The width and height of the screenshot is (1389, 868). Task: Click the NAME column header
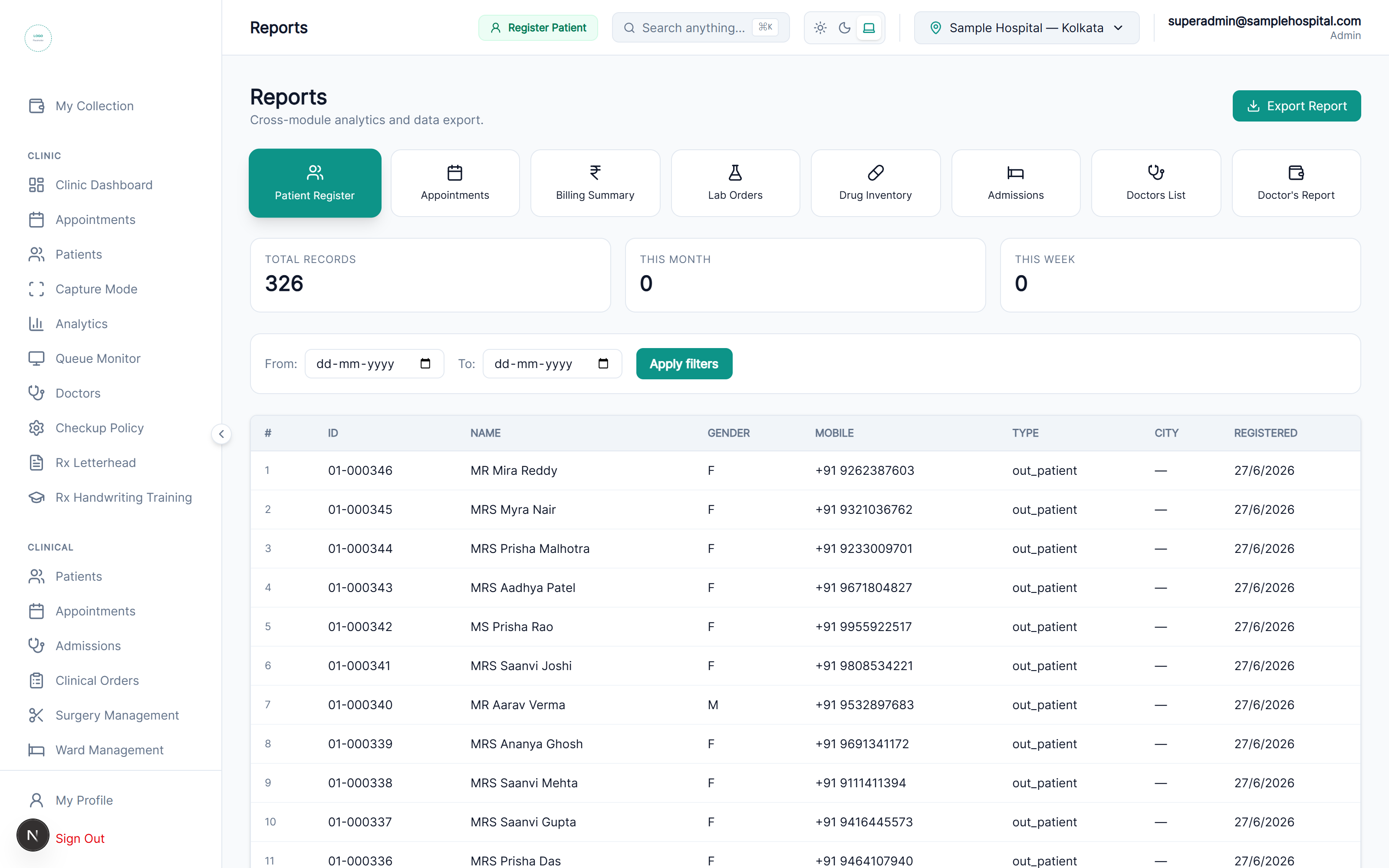pyautogui.click(x=485, y=433)
